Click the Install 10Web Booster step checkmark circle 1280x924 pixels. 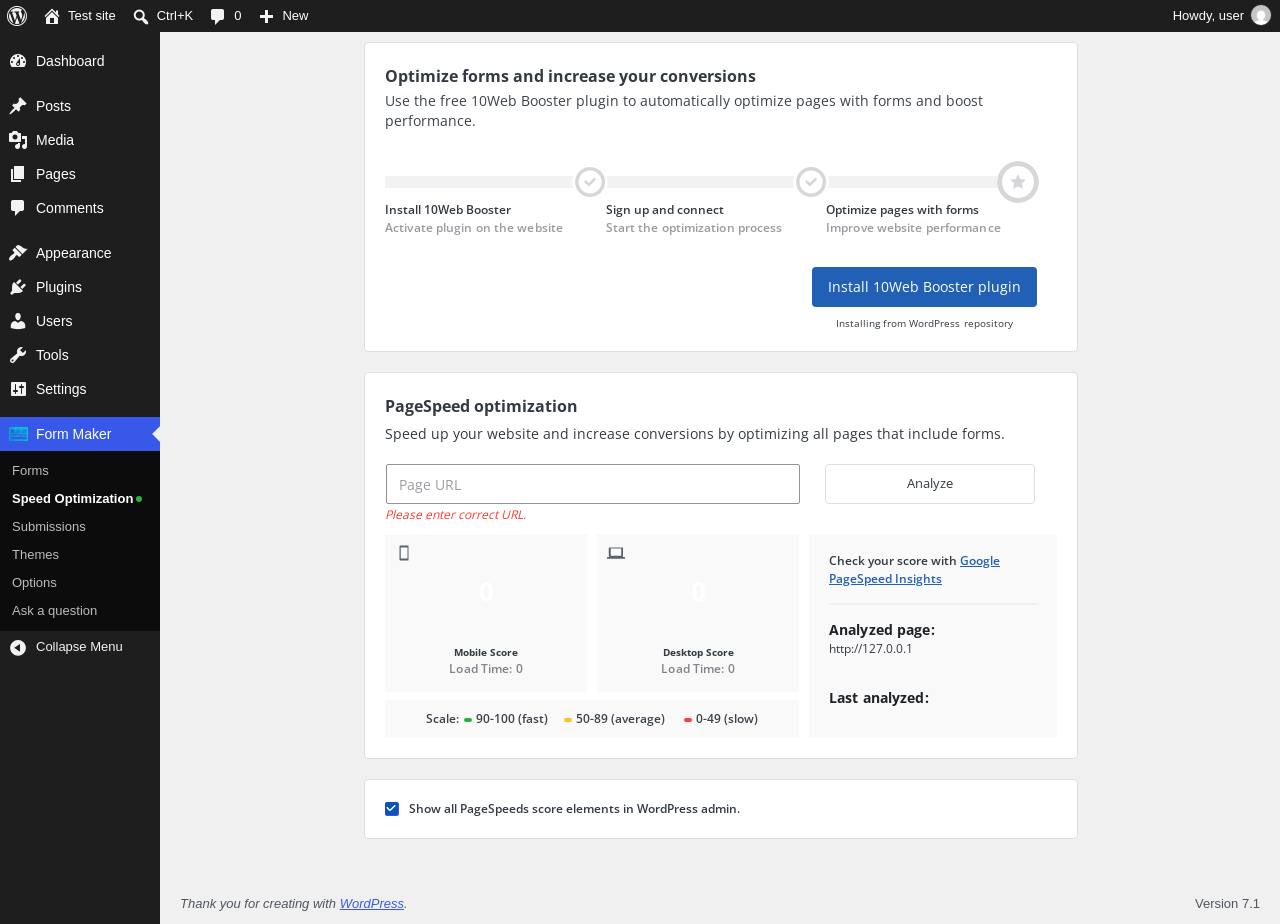[590, 182]
